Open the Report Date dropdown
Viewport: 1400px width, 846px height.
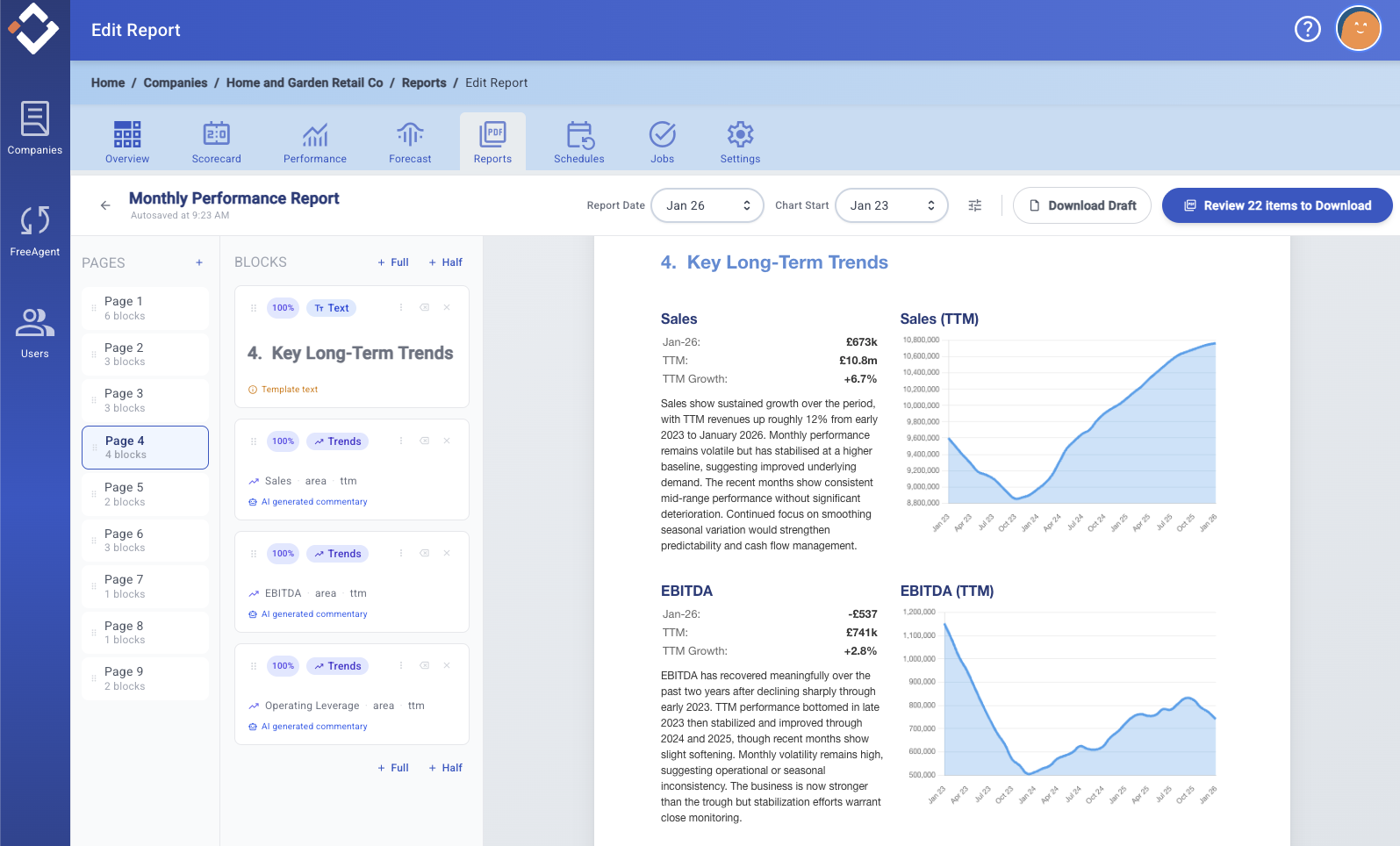(x=707, y=205)
